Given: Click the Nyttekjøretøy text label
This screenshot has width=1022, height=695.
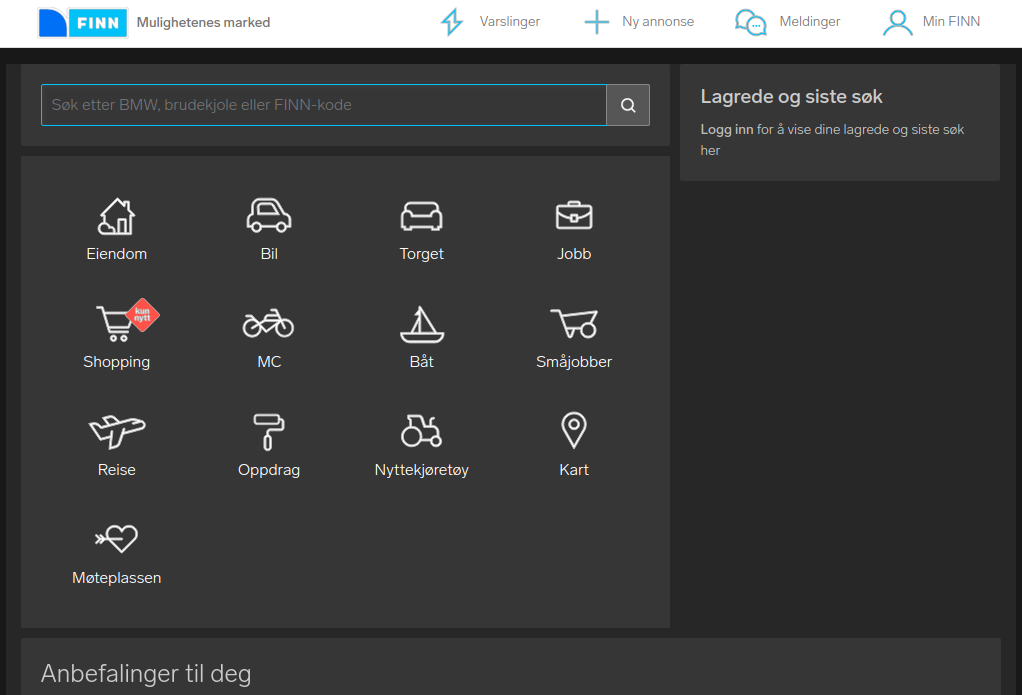Looking at the screenshot, I should 422,470.
